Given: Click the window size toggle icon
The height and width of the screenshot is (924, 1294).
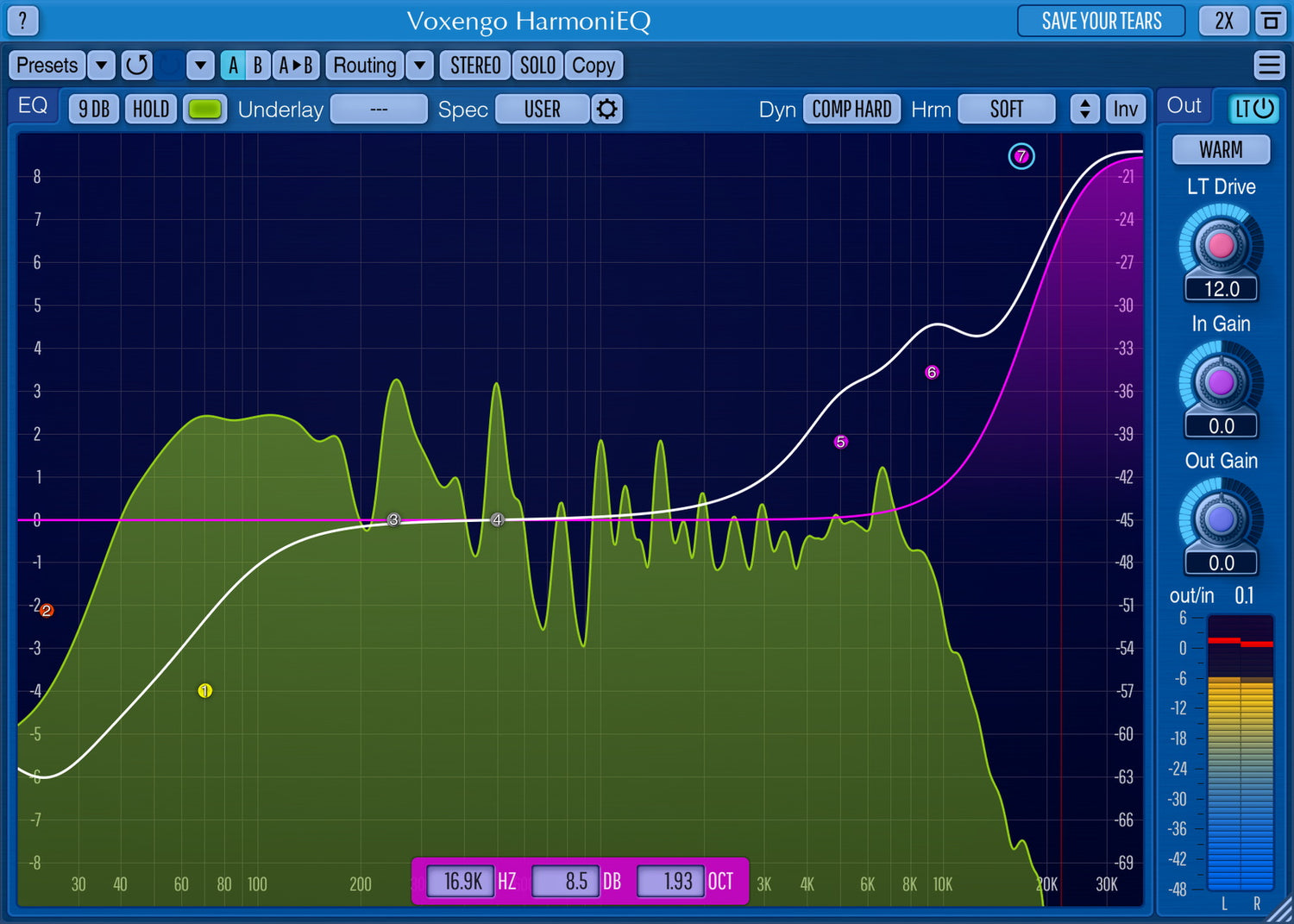Looking at the screenshot, I should 1271,21.
